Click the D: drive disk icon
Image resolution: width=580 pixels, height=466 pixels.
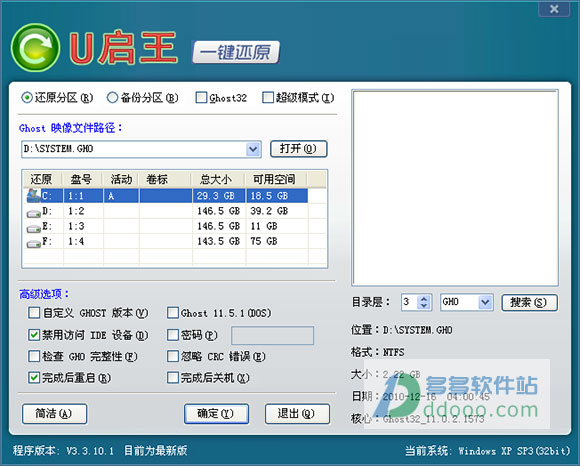(34, 213)
